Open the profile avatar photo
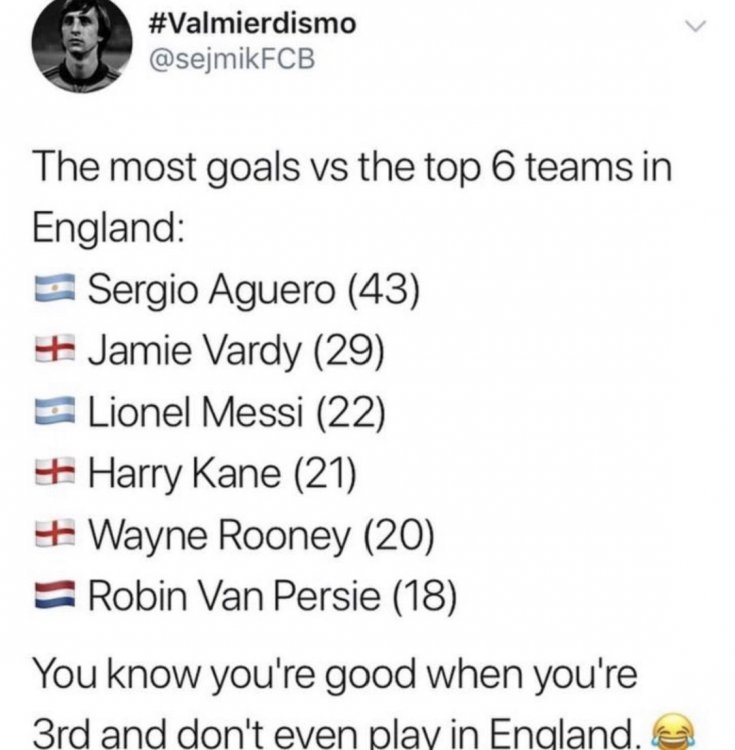 coord(81,45)
